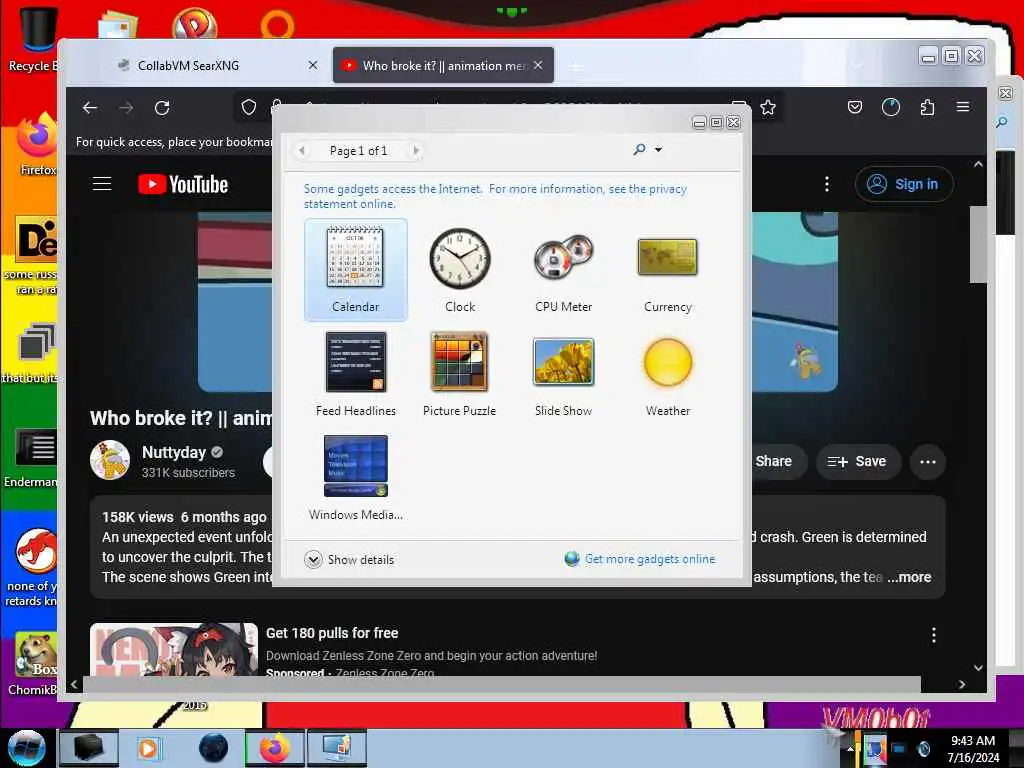The height and width of the screenshot is (768, 1024).
Task: Bookmark this page with star icon
Action: pos(768,107)
